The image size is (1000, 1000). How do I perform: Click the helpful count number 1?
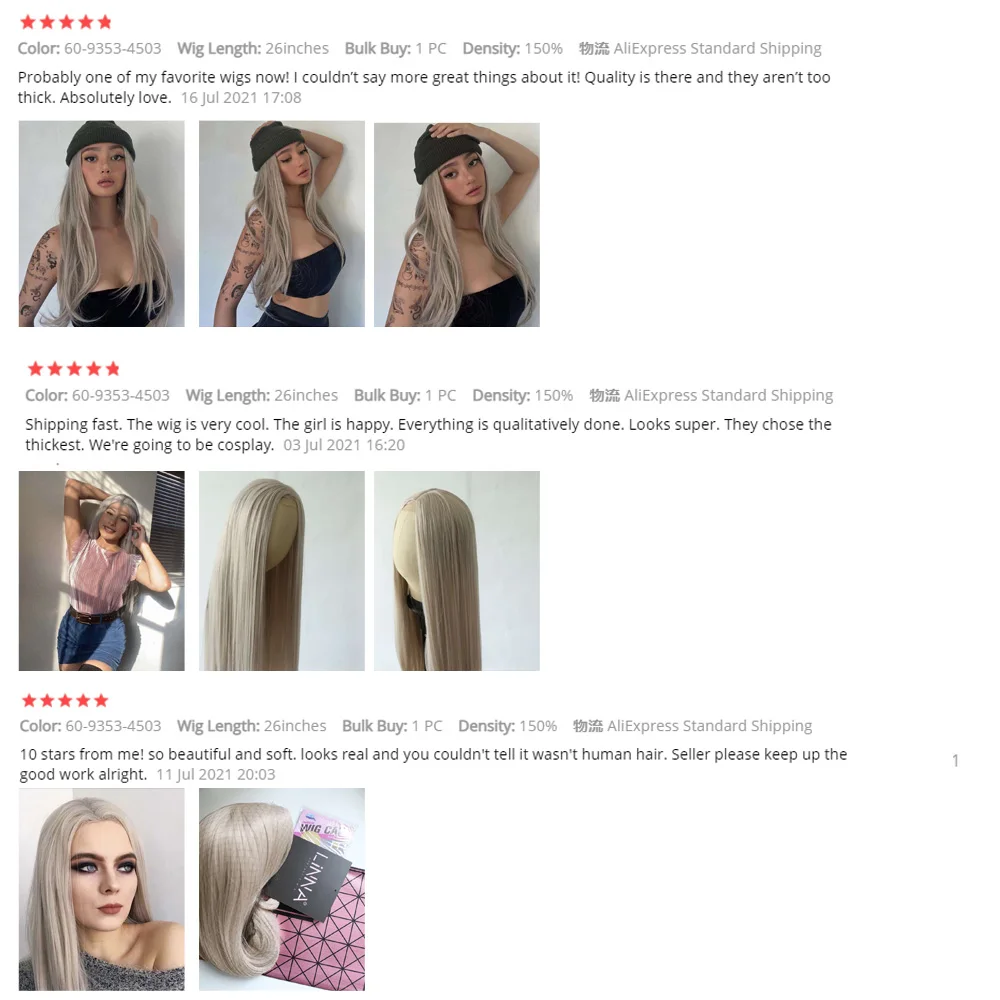point(955,760)
